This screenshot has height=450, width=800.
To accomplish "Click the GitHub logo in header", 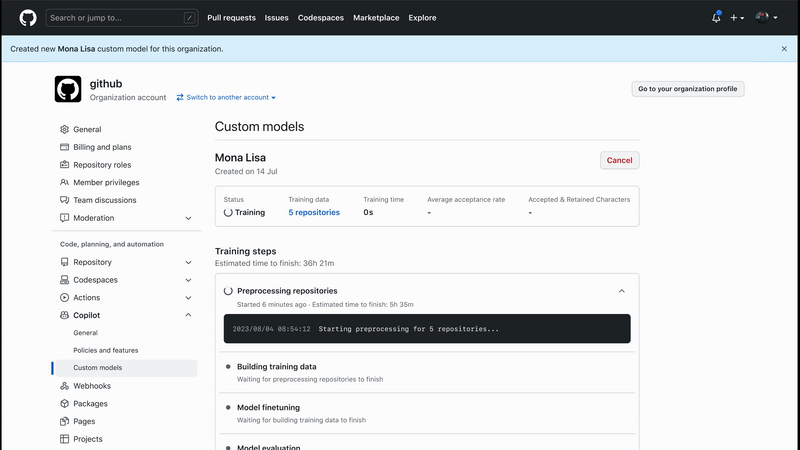I will (x=28, y=18).
